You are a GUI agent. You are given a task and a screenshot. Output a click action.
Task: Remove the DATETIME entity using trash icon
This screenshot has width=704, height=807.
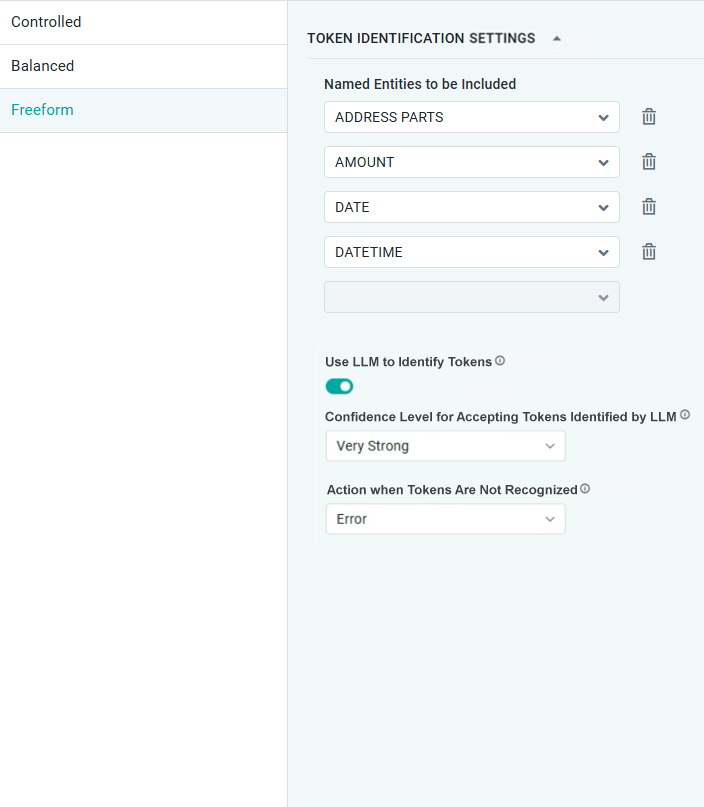point(649,252)
